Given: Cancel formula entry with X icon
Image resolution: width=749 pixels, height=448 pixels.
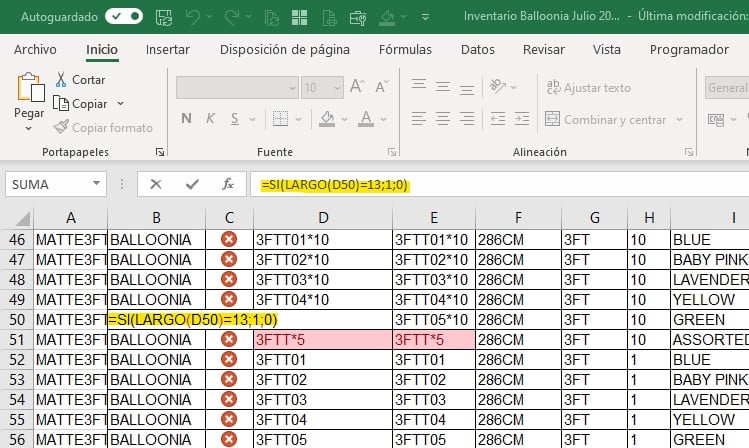Looking at the screenshot, I should coord(156,184).
